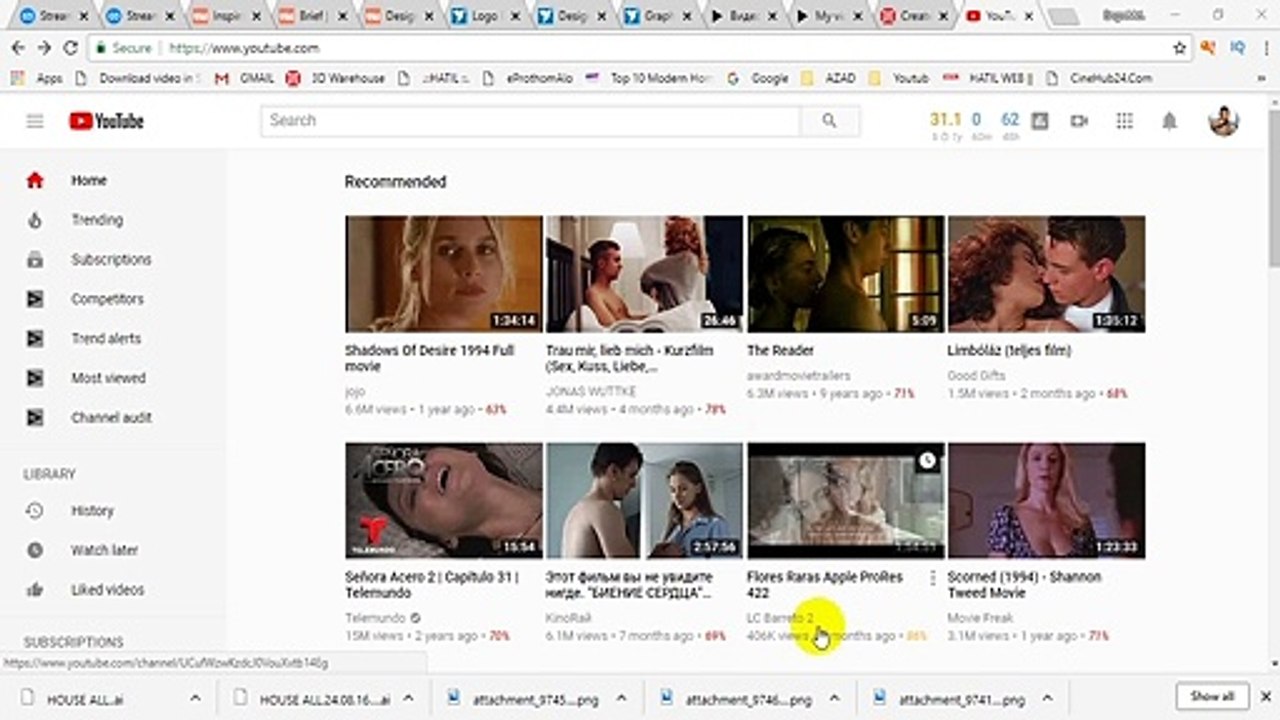Click Show all downloads button
The width and height of the screenshot is (1280, 720).
coord(1212,696)
